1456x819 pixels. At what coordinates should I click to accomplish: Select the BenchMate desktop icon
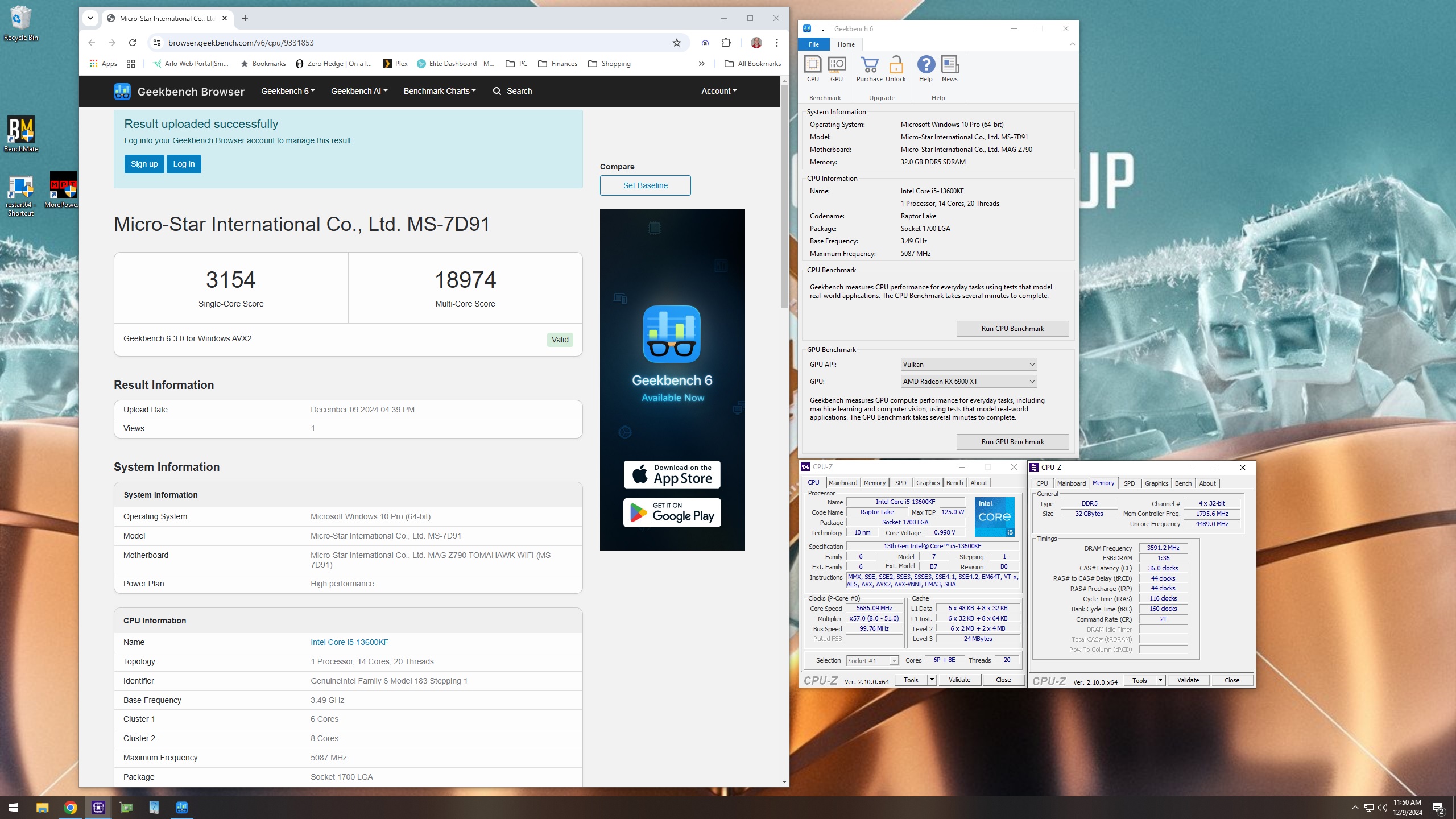tap(21, 134)
